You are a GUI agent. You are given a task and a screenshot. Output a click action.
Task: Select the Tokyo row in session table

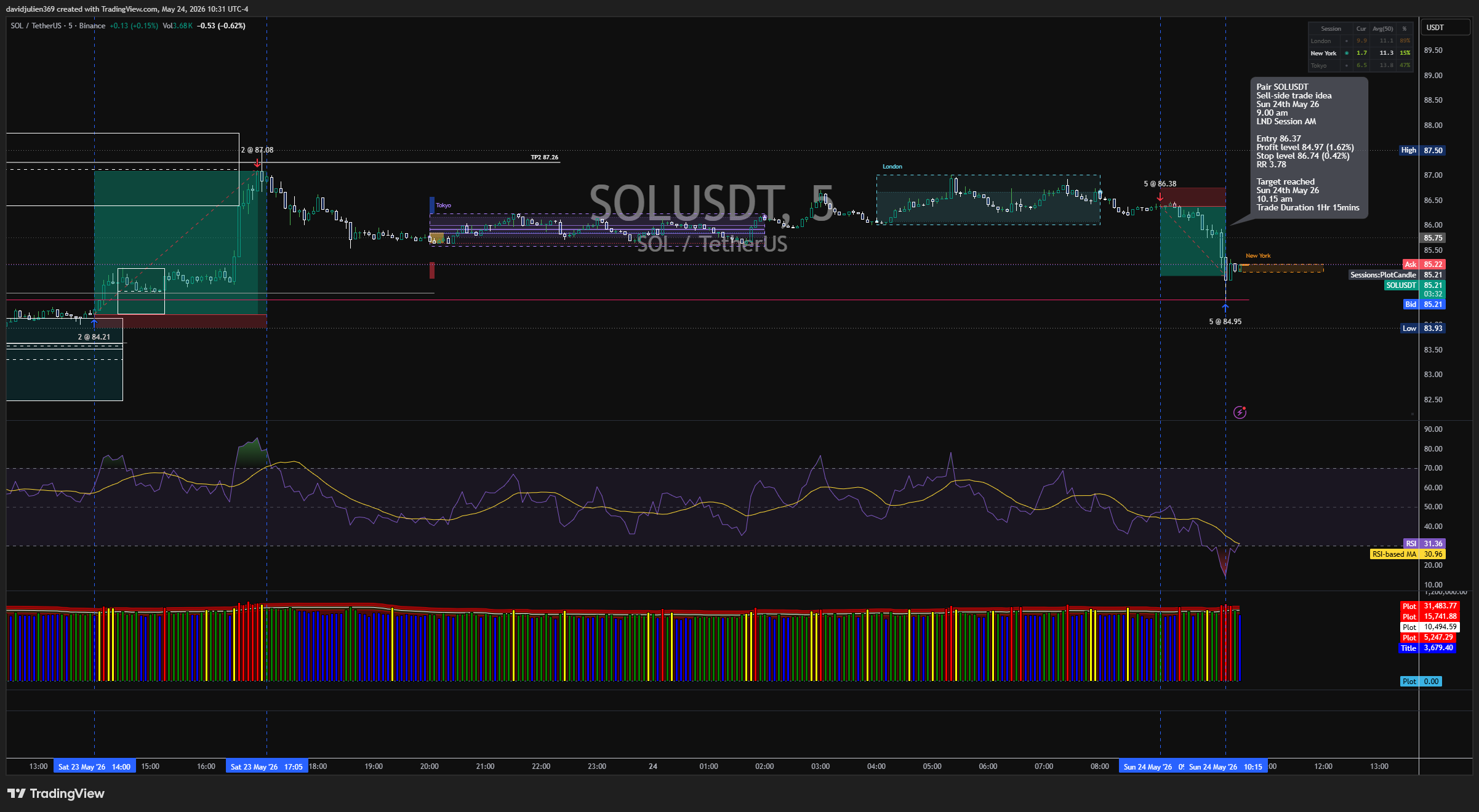[1360, 65]
